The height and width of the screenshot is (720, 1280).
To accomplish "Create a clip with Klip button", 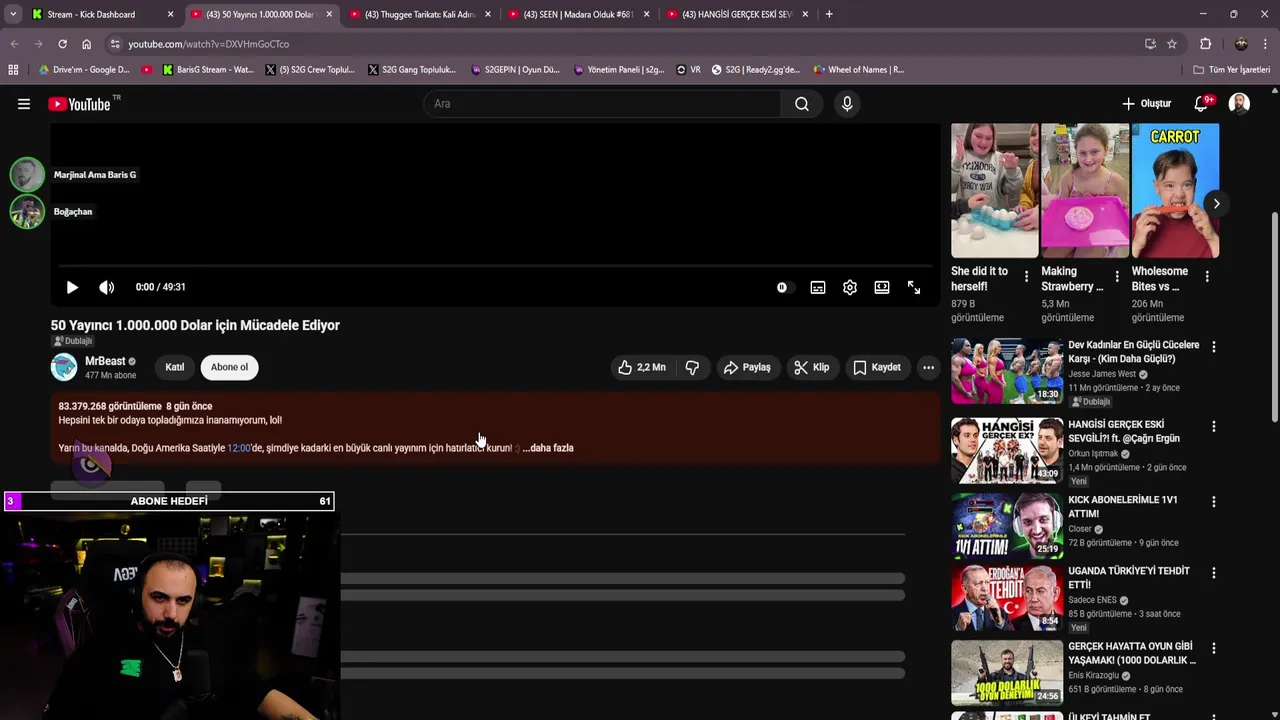I will (x=811, y=367).
